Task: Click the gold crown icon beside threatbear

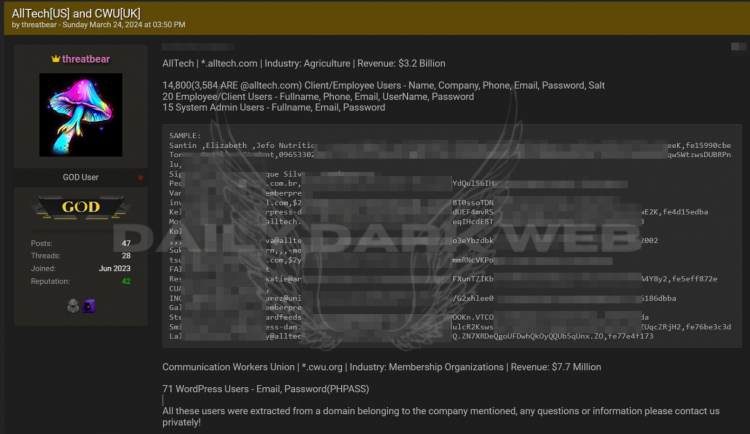Action: (55, 59)
